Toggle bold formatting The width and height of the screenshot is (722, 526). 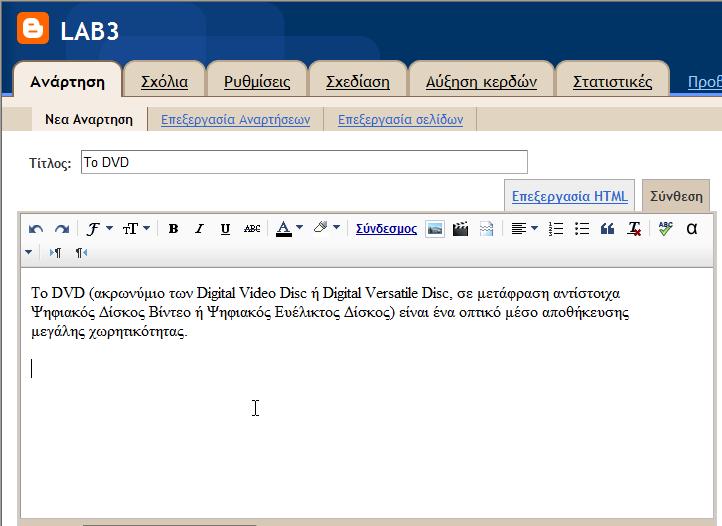(x=173, y=229)
